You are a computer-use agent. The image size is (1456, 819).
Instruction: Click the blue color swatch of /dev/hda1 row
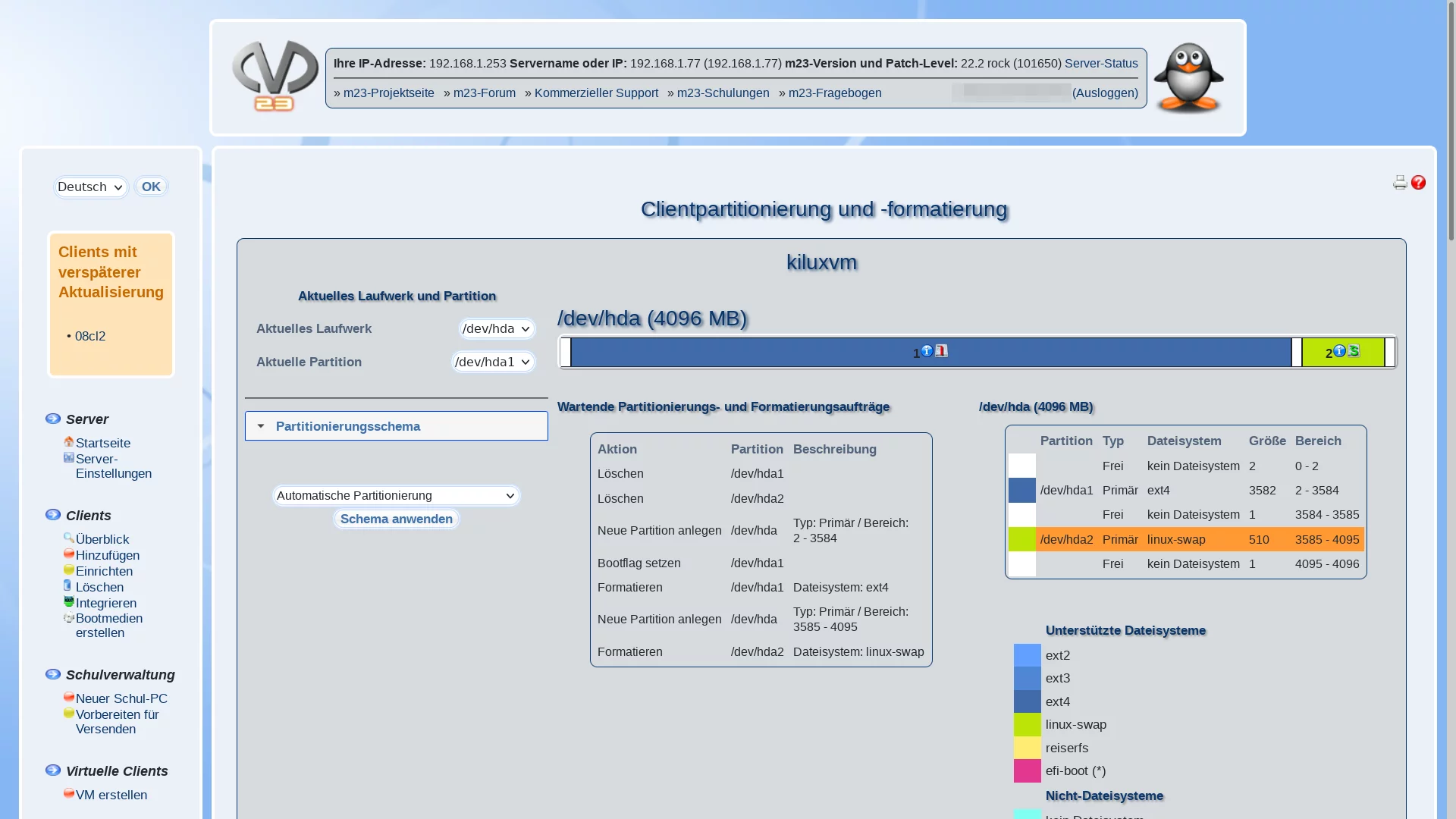pyautogui.click(x=1022, y=491)
